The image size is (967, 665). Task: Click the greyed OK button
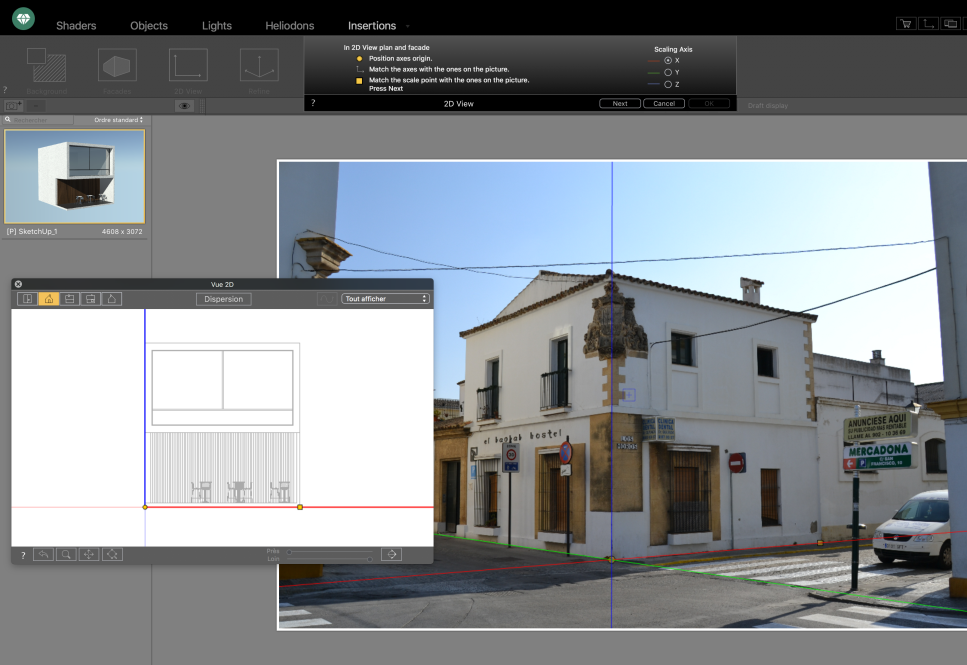click(x=709, y=104)
